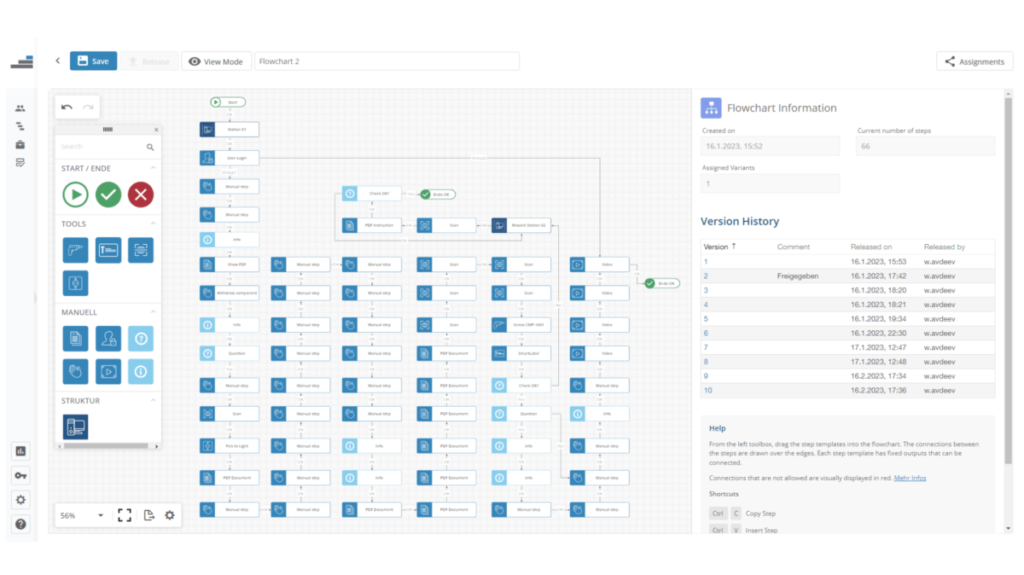Click the video step template in Manuell

point(108,371)
